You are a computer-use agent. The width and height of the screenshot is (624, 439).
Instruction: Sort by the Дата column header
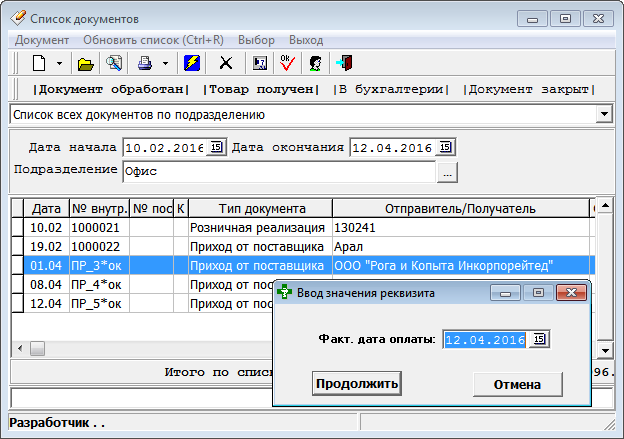click(46, 209)
